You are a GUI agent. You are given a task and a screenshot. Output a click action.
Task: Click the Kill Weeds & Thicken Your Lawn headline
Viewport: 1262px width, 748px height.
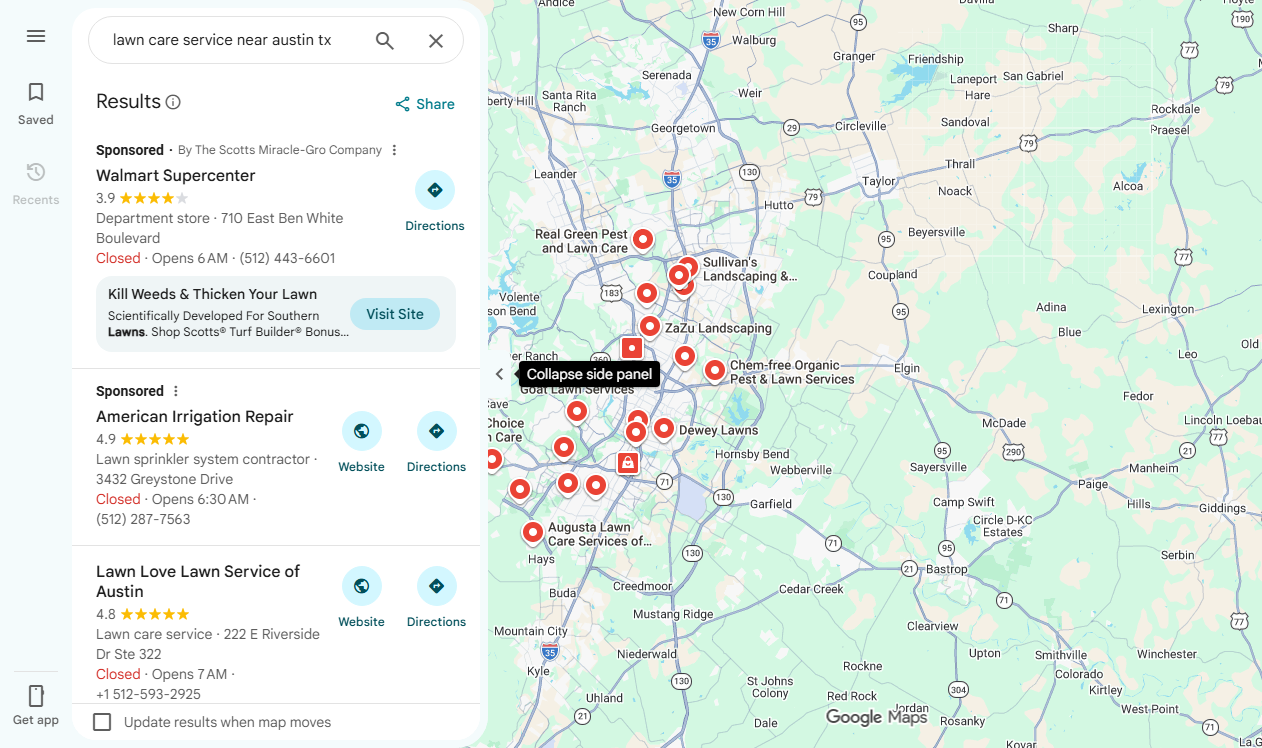click(212, 294)
